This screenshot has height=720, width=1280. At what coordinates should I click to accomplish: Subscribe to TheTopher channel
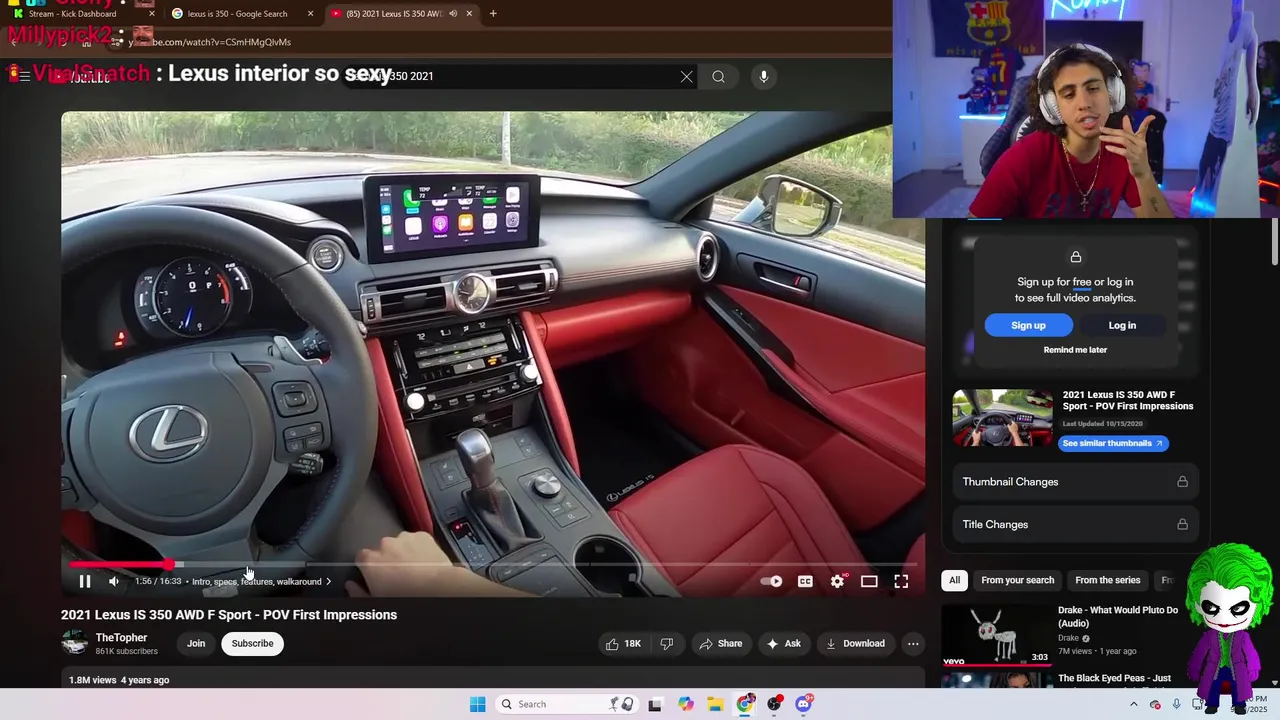pos(252,643)
